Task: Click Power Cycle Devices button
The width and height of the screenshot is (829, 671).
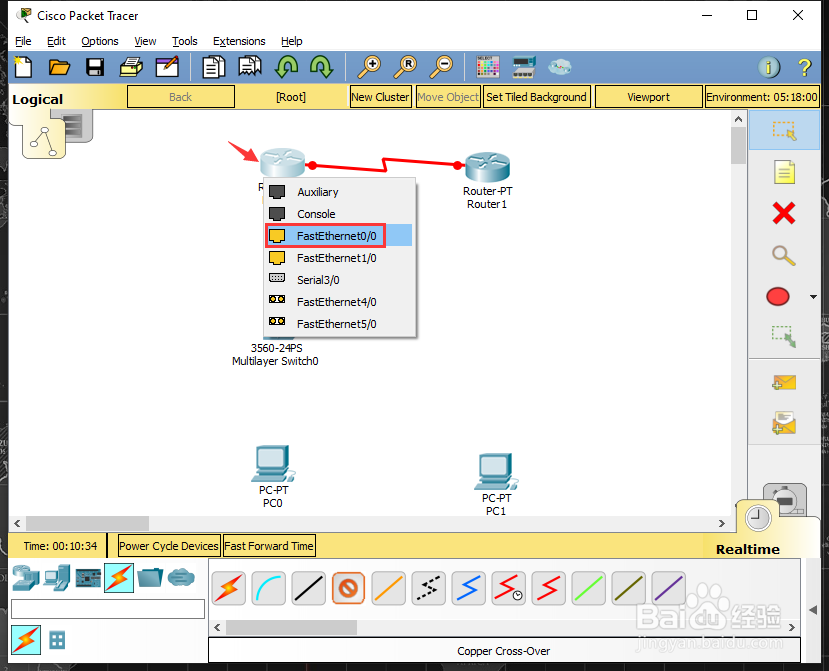Action: 169,546
